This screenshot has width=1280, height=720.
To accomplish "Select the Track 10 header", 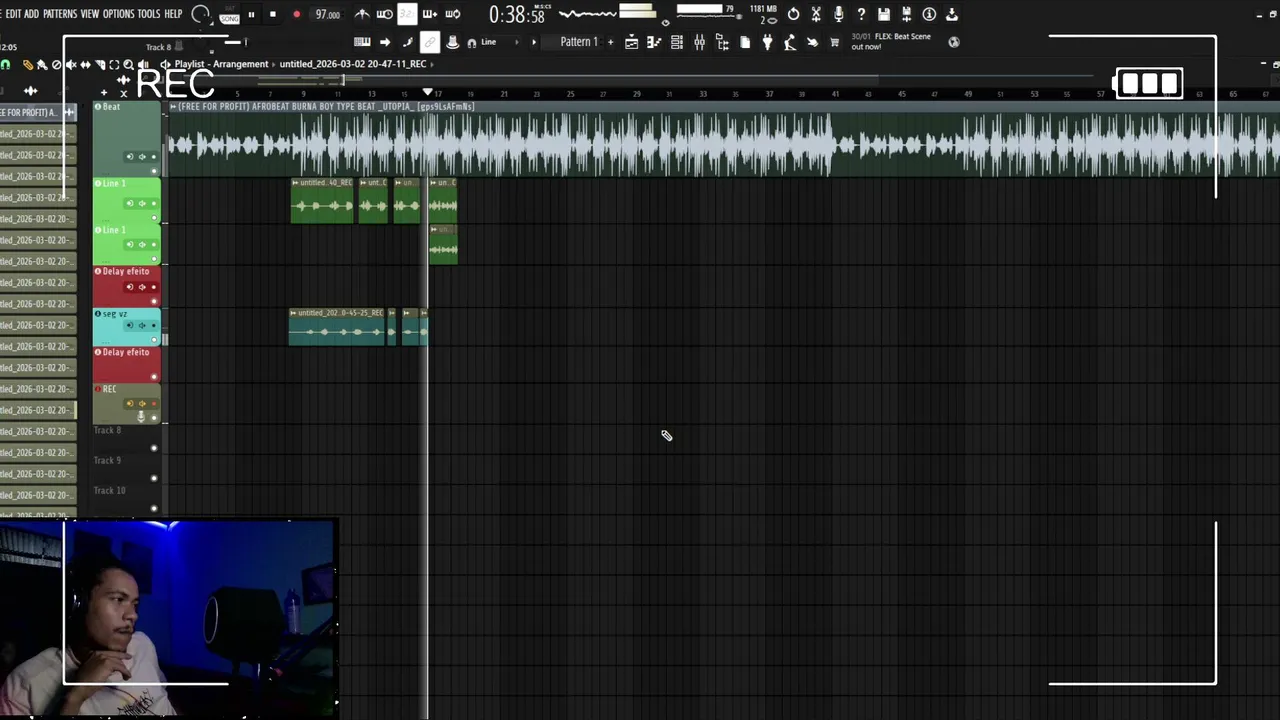I will pyautogui.click(x=127, y=500).
